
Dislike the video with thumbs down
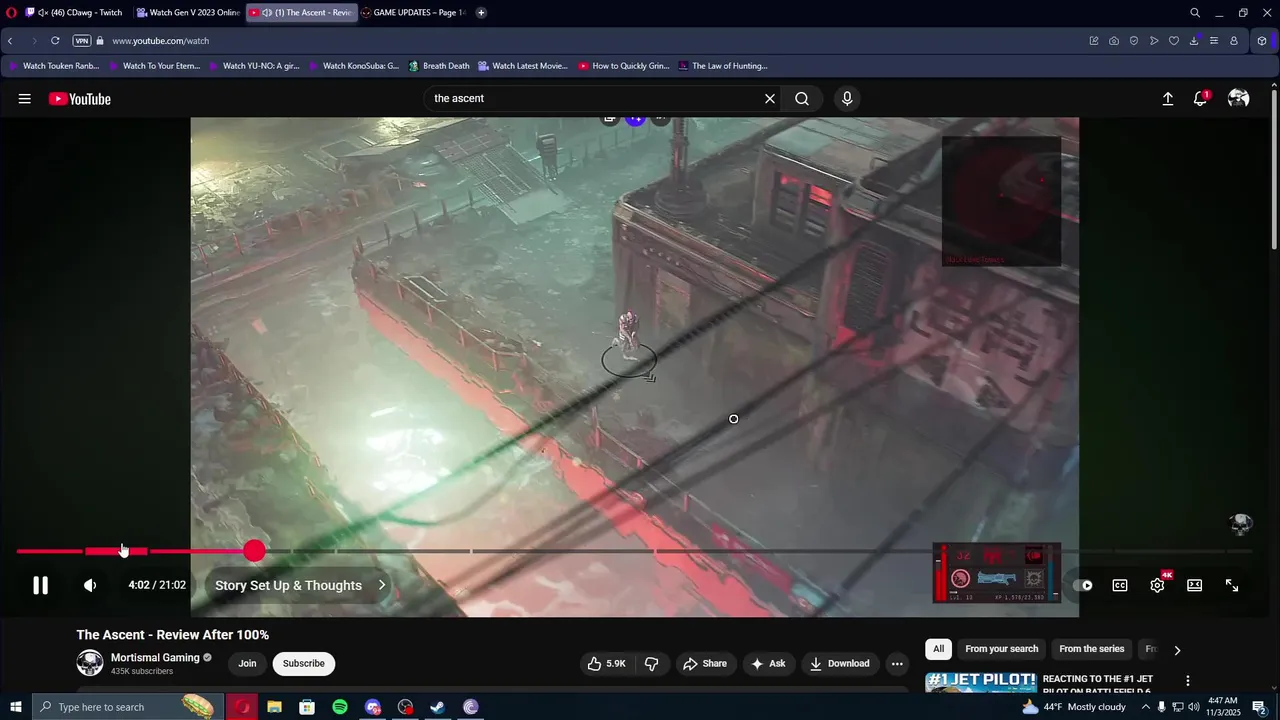(x=651, y=664)
